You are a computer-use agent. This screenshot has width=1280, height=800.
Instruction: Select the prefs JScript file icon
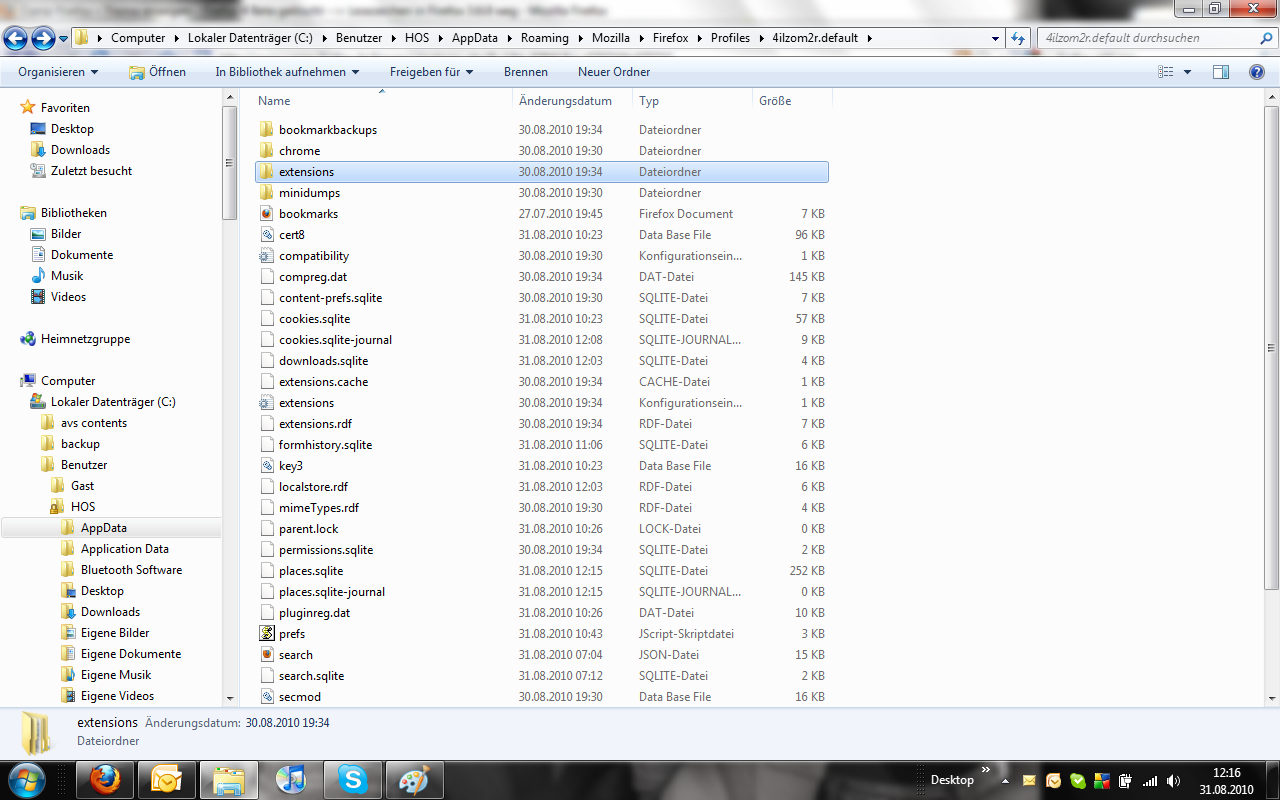[266, 634]
